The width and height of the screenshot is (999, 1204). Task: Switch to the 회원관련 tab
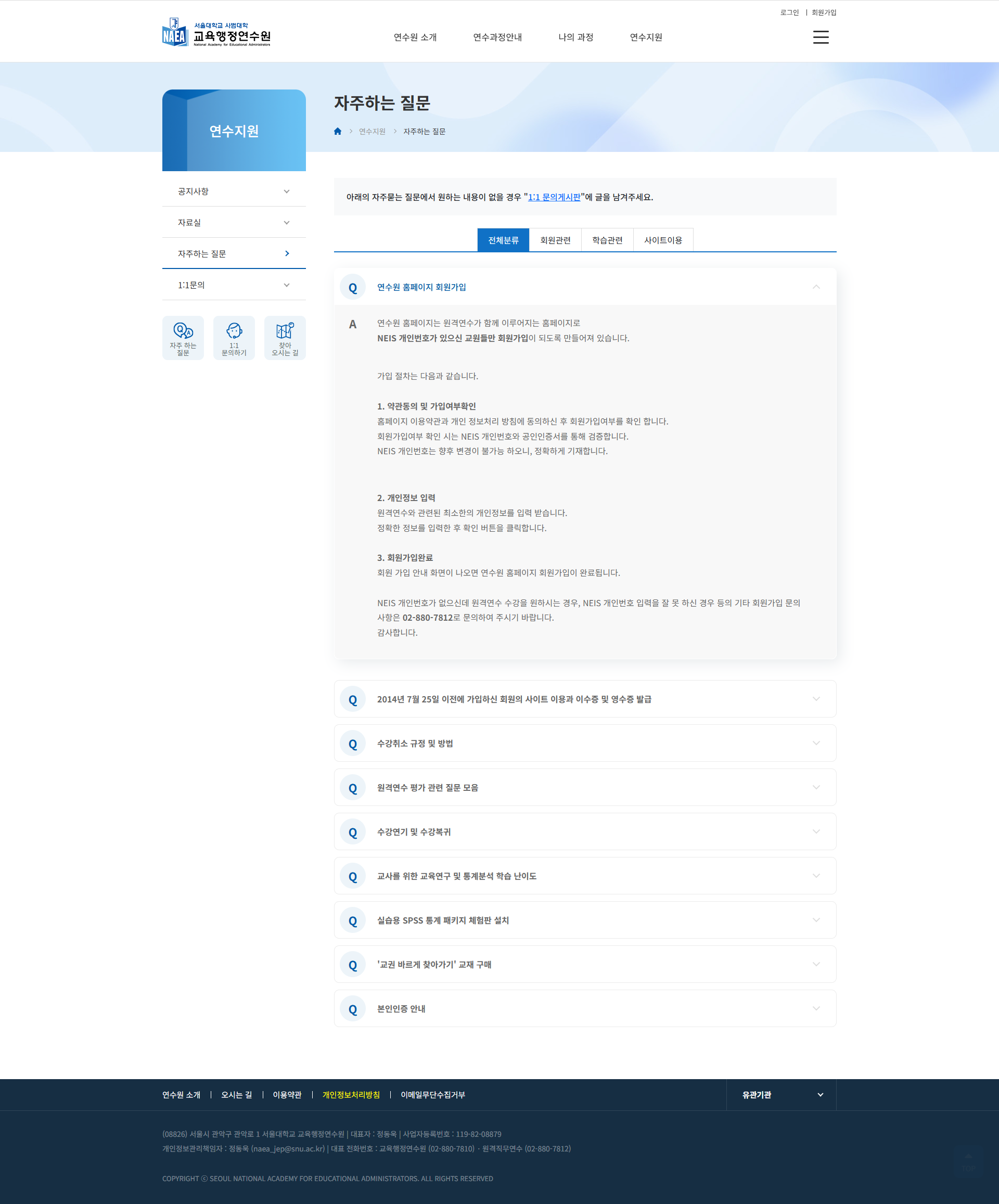pos(555,240)
